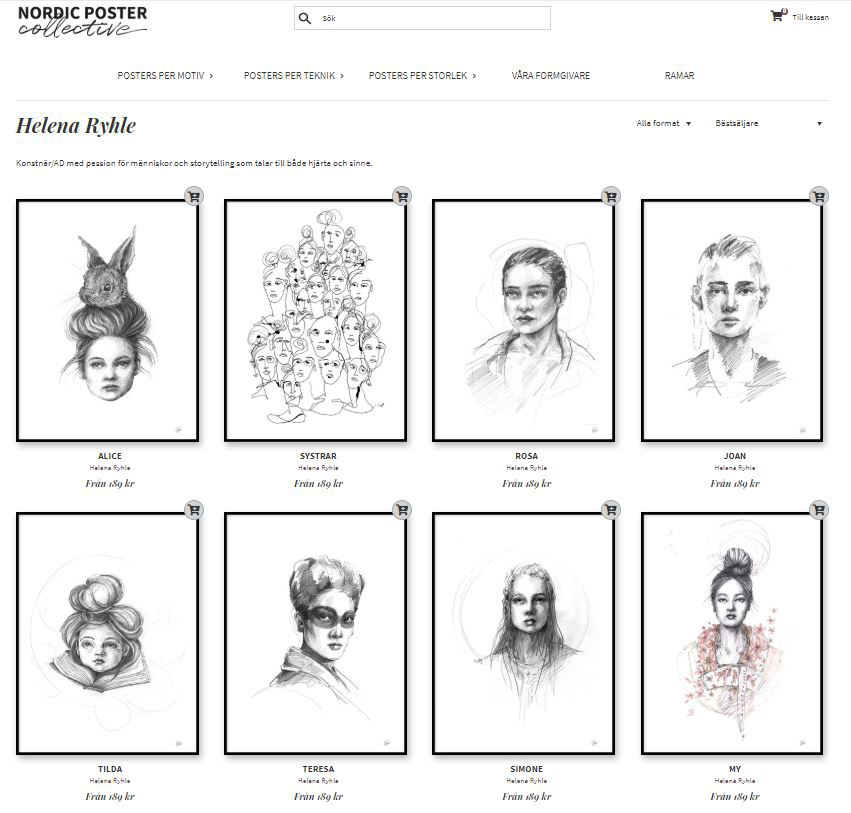Image resolution: width=851 pixels, height=813 pixels.
Task: Open the Ramar page link
Action: [679, 75]
